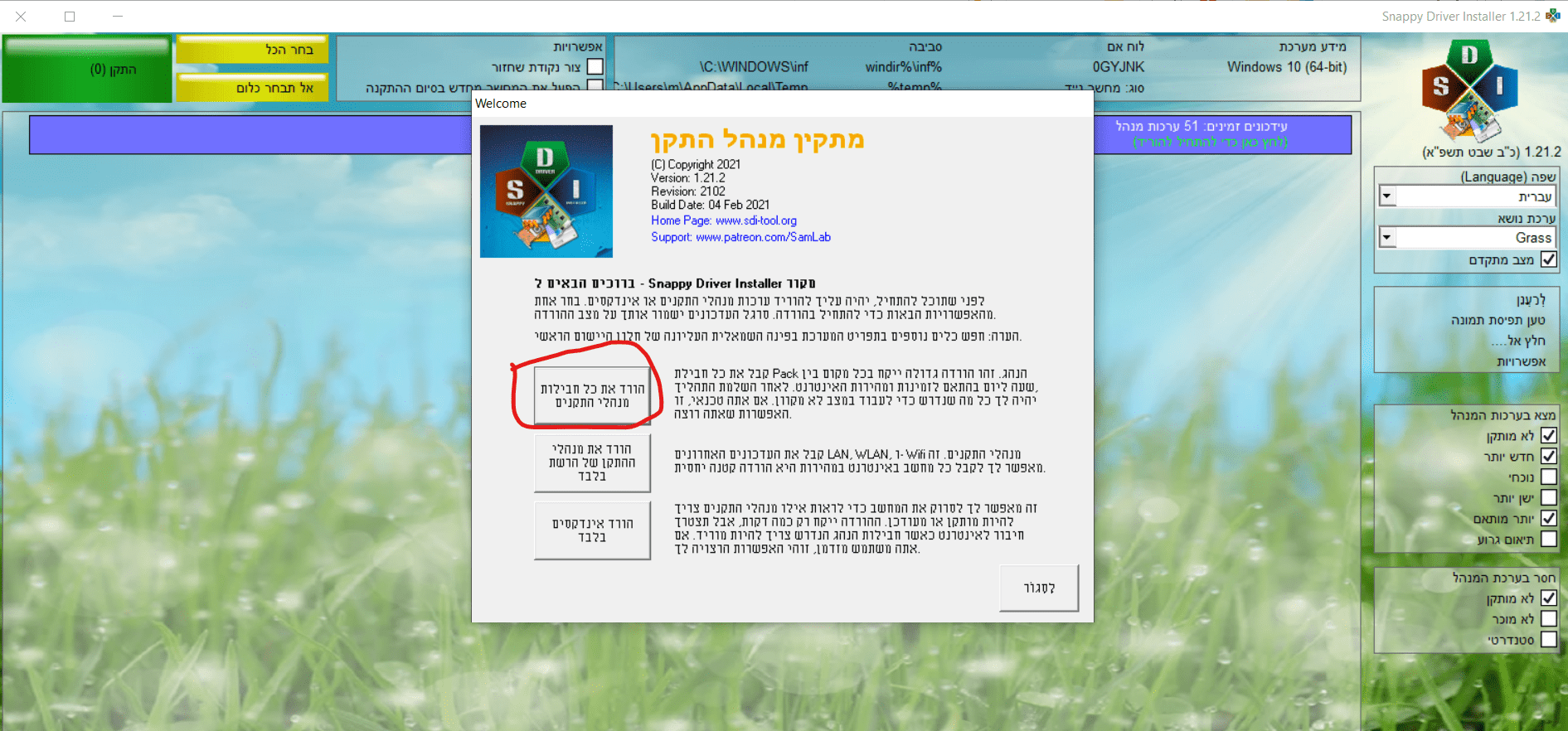The height and width of the screenshot is (731, 1568).
Task: Click the 'C:\WINDOWS\inf' path text
Action: [x=754, y=67]
